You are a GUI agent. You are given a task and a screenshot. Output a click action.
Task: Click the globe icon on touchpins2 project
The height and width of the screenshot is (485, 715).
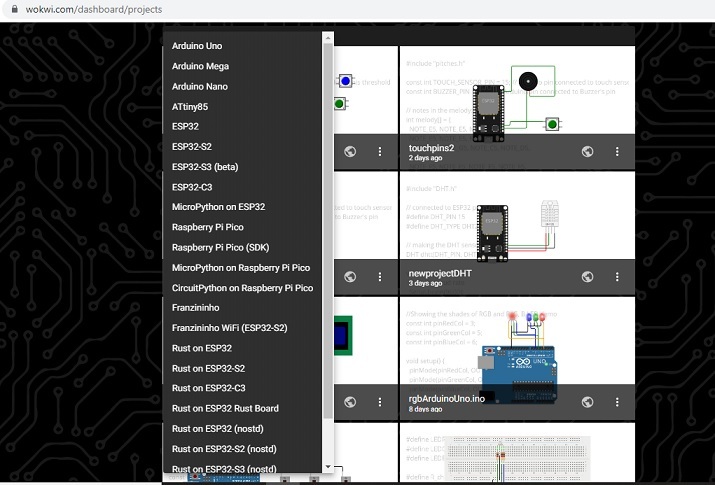tap(588, 152)
